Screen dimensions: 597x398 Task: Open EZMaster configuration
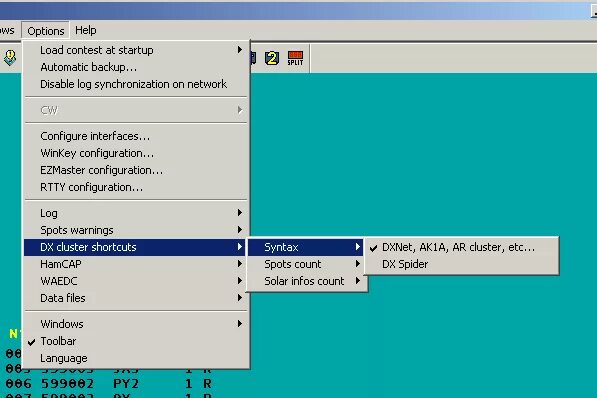[x=136, y=170]
